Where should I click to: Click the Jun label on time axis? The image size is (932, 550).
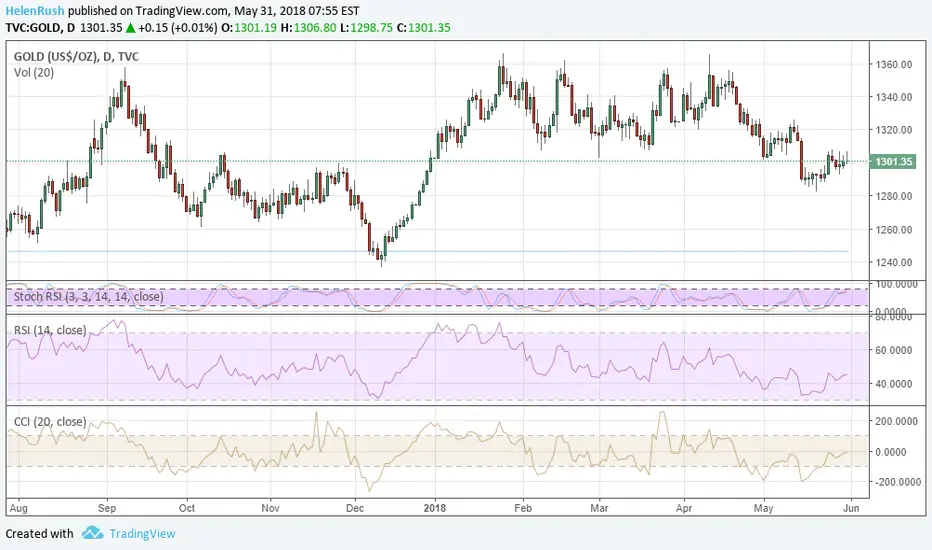(x=851, y=508)
